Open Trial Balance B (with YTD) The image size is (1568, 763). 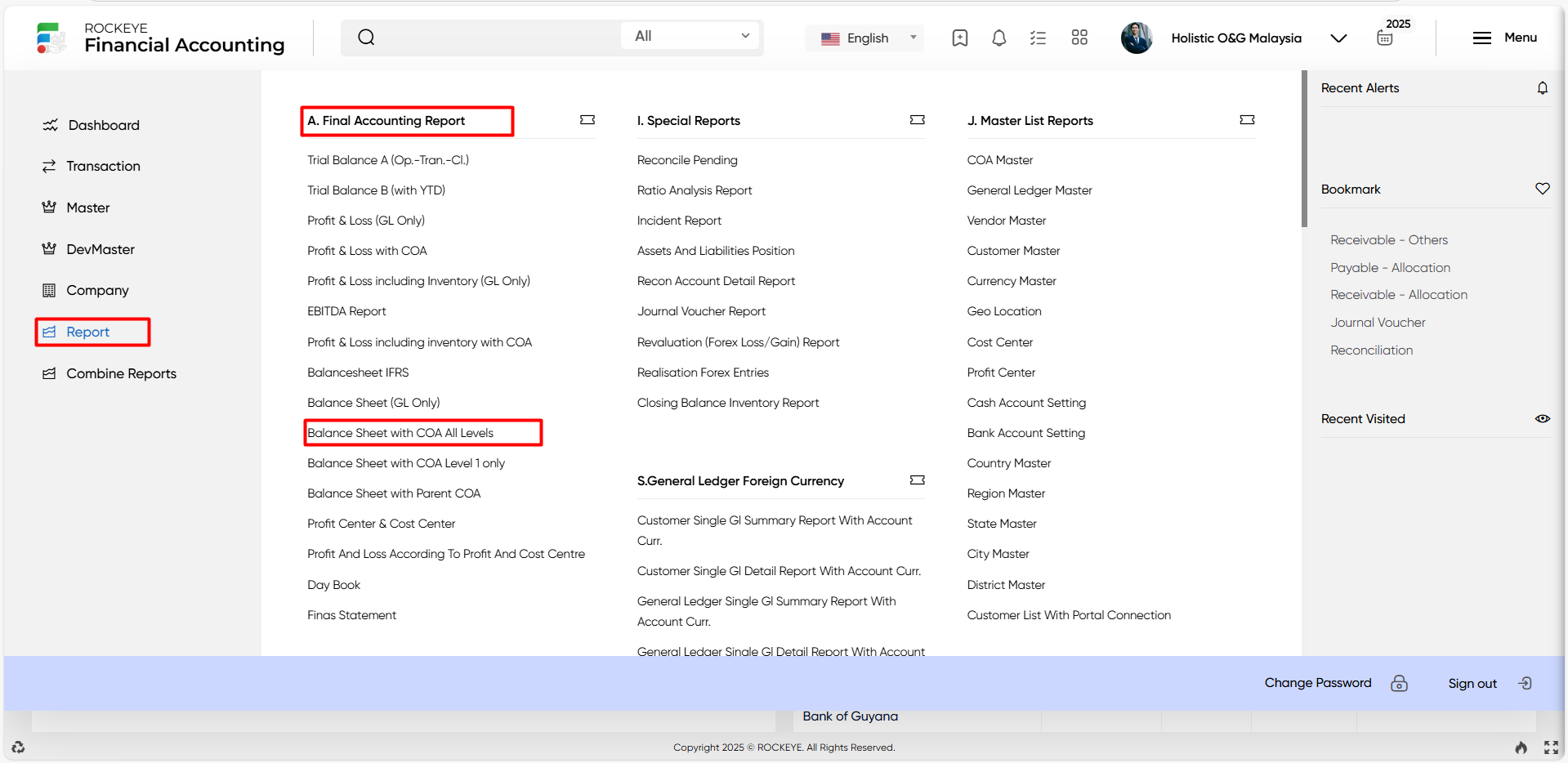coord(376,190)
